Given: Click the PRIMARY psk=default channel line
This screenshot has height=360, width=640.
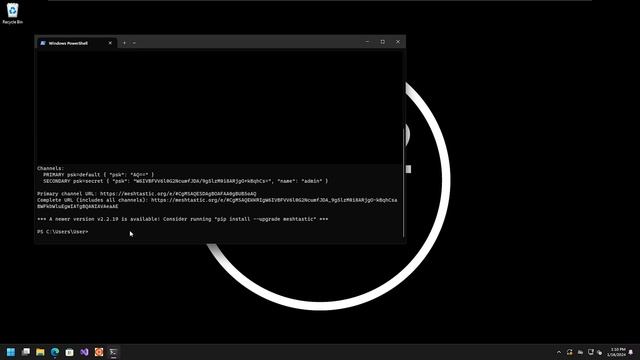Looking at the screenshot, I should click(98, 175).
